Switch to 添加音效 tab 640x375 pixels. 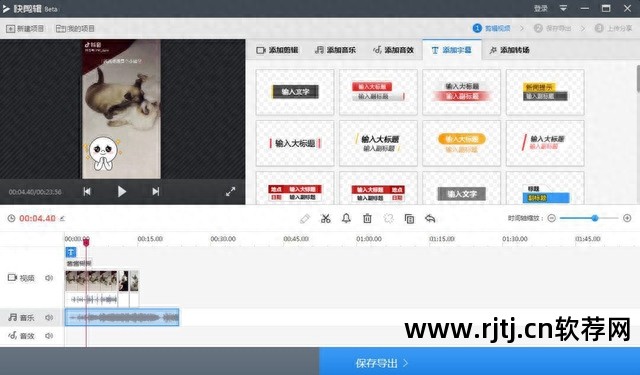[x=393, y=50]
